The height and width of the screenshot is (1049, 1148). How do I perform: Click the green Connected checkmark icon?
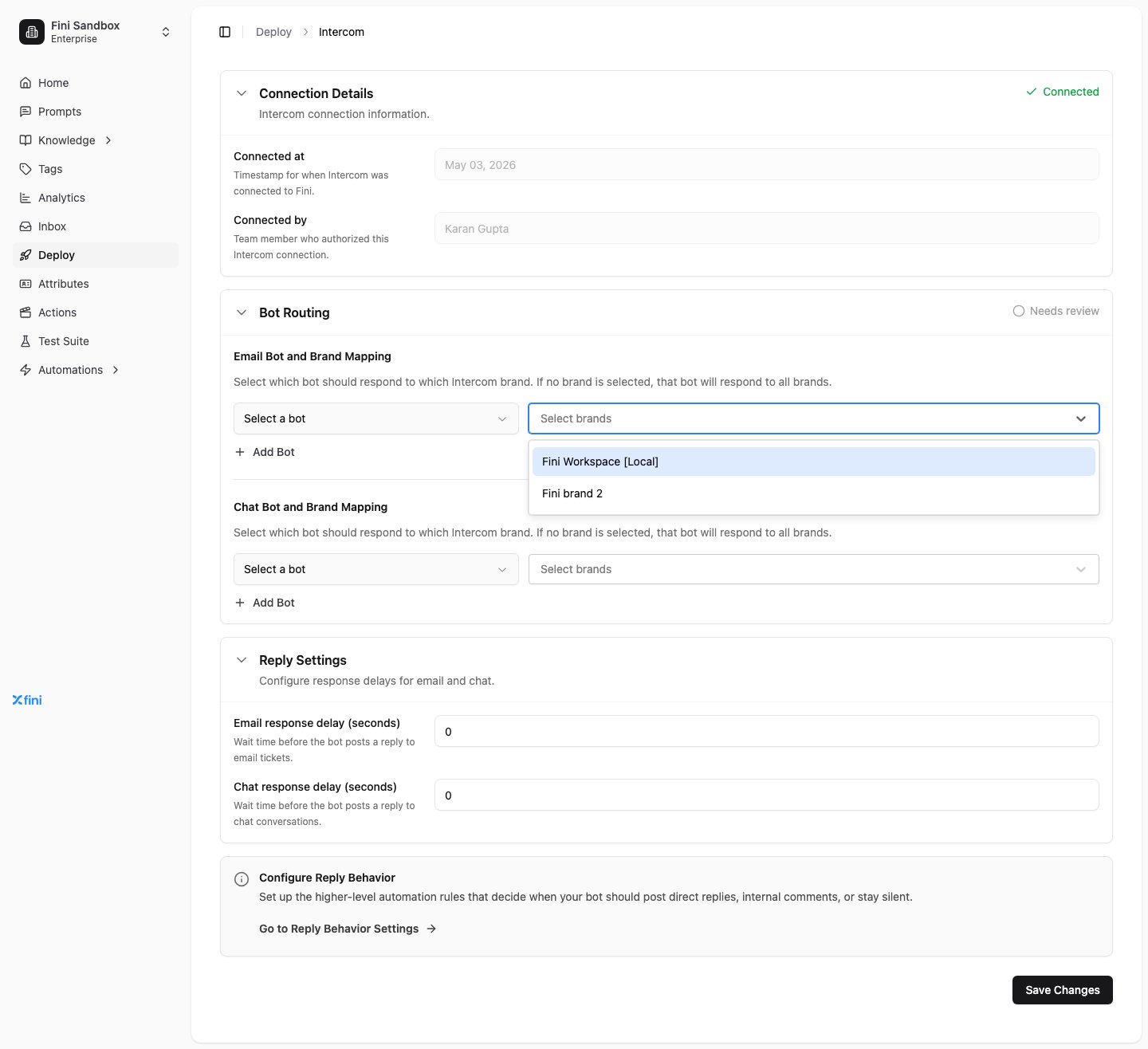coord(1032,92)
